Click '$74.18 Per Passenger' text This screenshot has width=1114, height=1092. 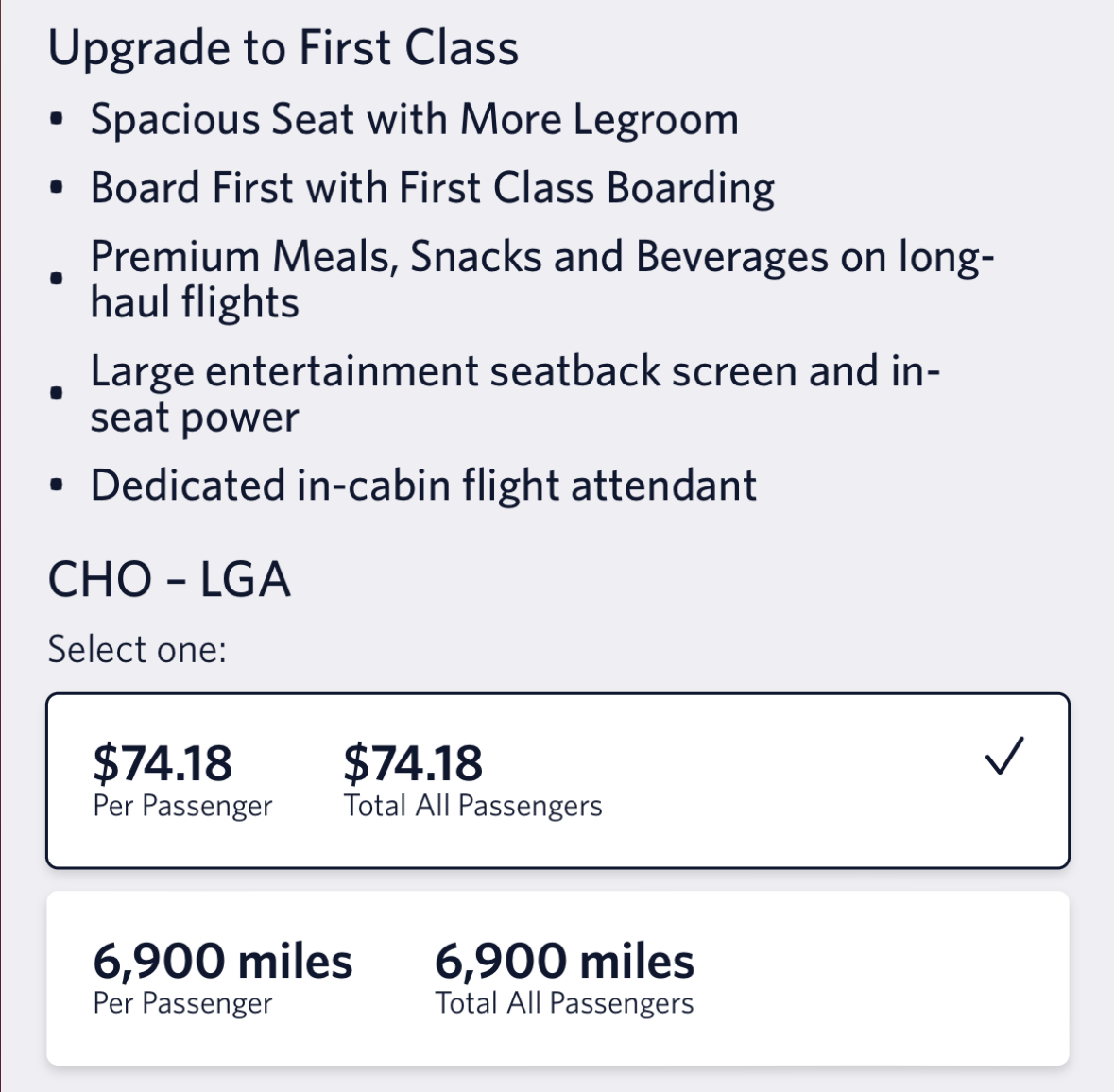(181, 776)
